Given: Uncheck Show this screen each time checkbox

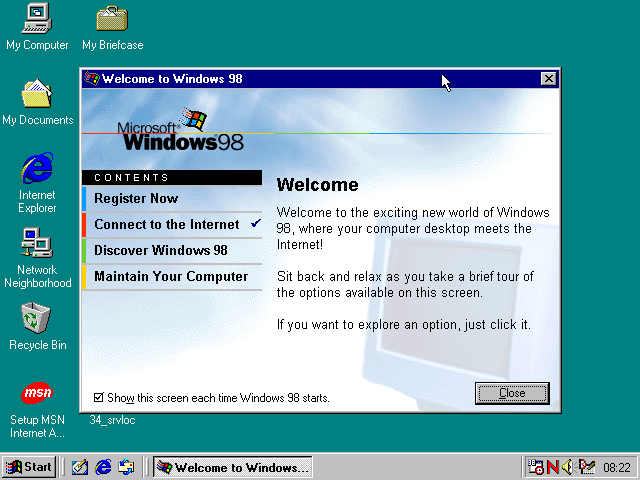Looking at the screenshot, I should tap(98, 397).
